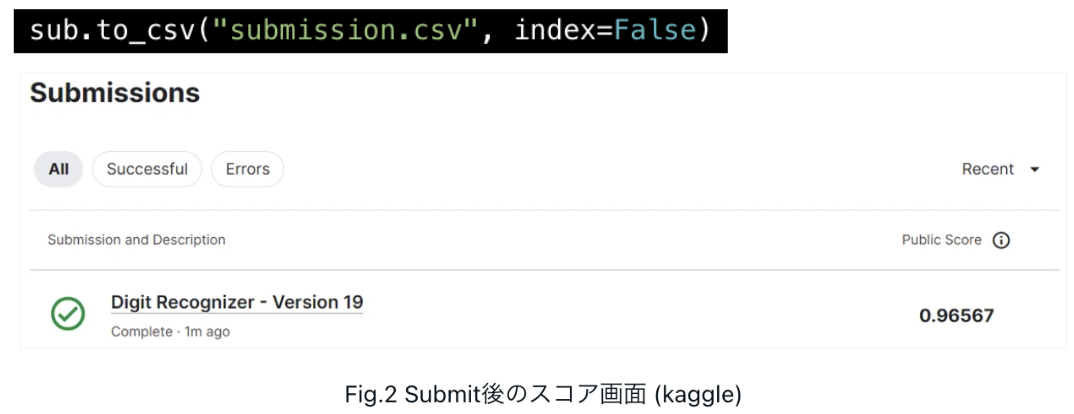Image resolution: width=1074 pixels, height=414 pixels.
Task: Click the Public Score info icon
Action: click(x=1001, y=241)
